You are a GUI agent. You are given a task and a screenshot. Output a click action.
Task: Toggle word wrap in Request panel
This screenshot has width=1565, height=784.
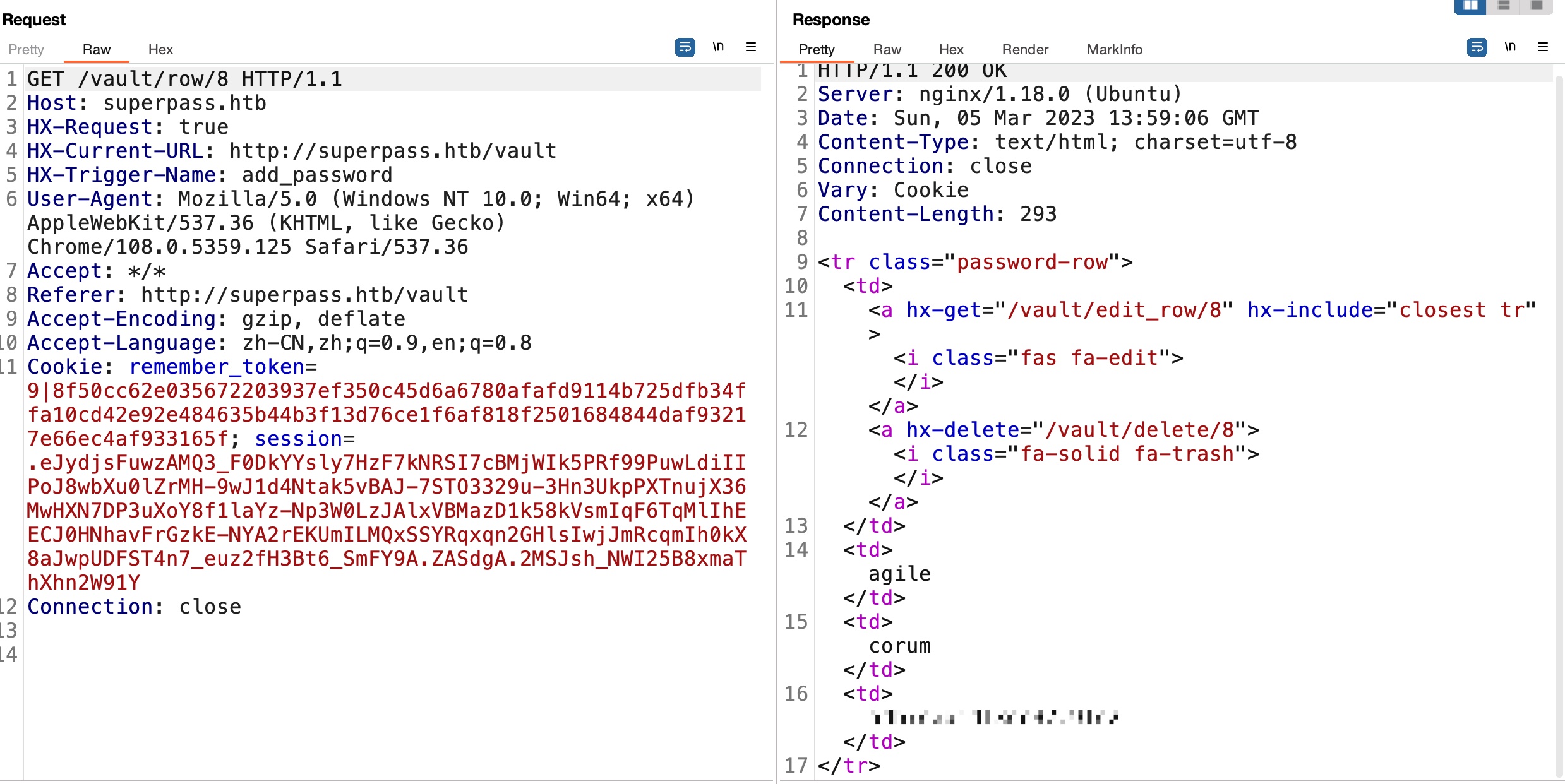pyautogui.click(x=685, y=47)
